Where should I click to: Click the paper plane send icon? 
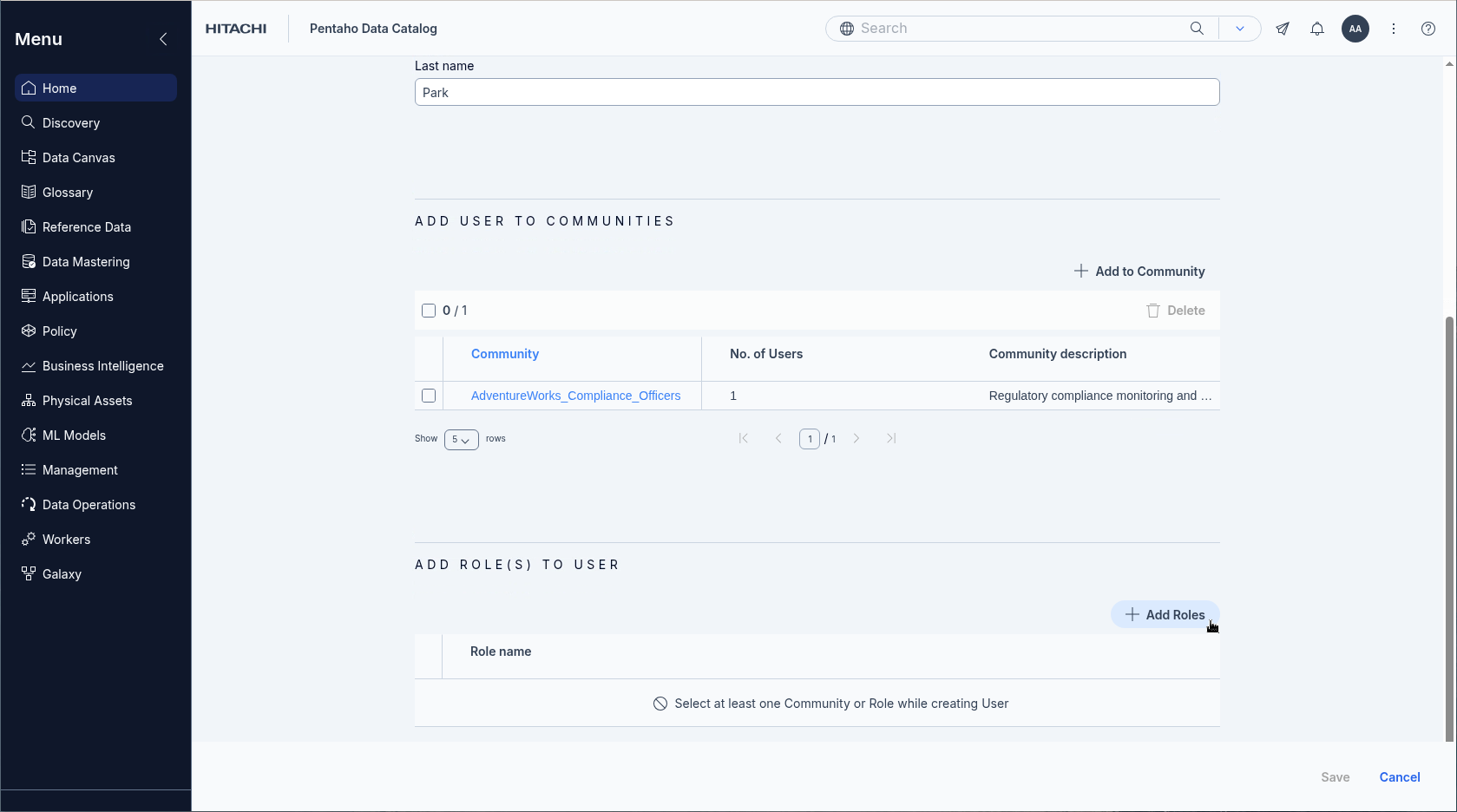[1282, 29]
